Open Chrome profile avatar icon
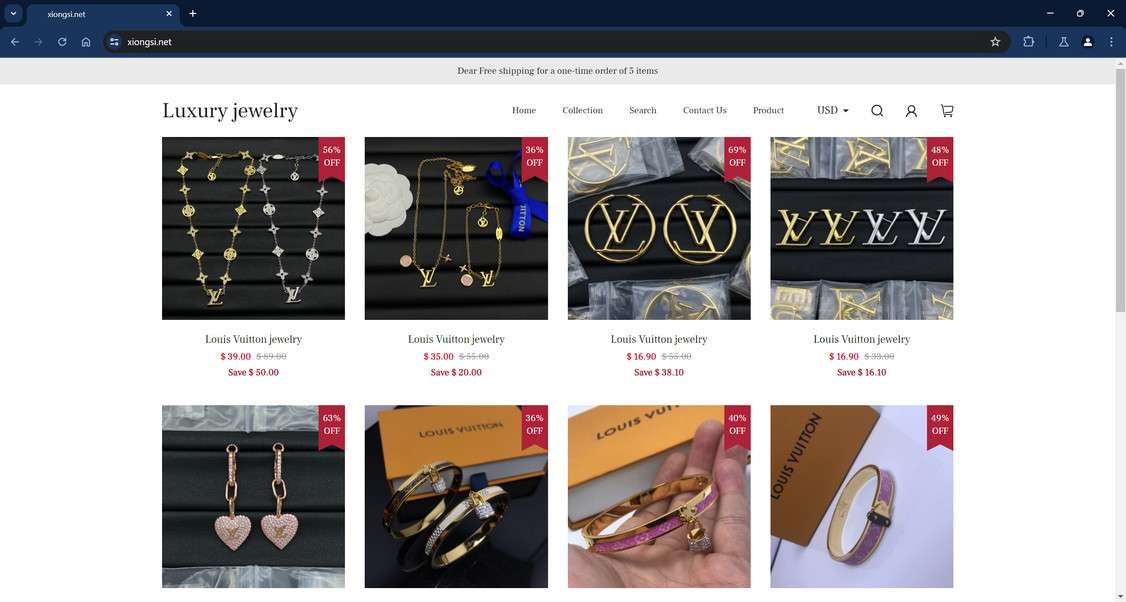 coord(1087,42)
